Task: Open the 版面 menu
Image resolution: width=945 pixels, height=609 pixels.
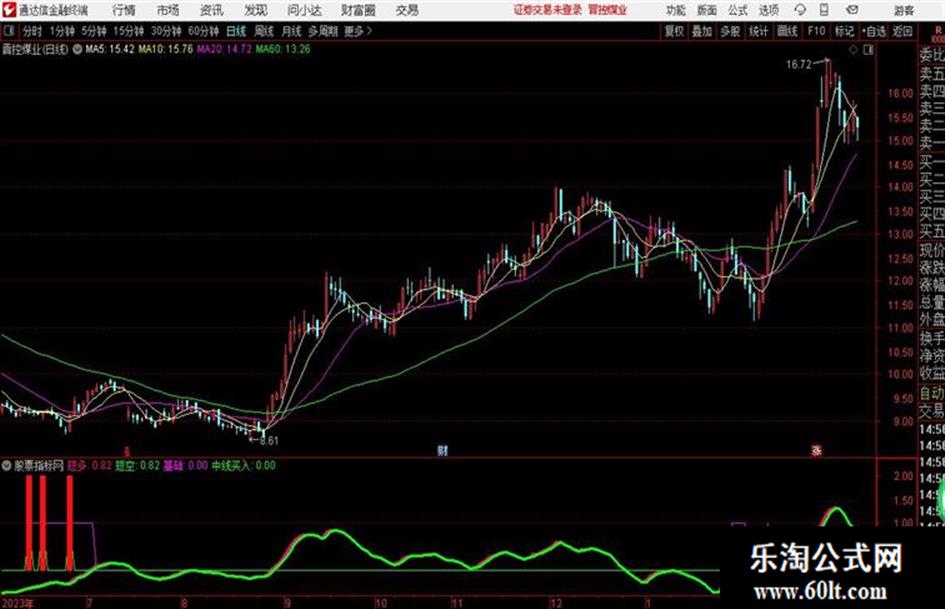Action: 706,10
